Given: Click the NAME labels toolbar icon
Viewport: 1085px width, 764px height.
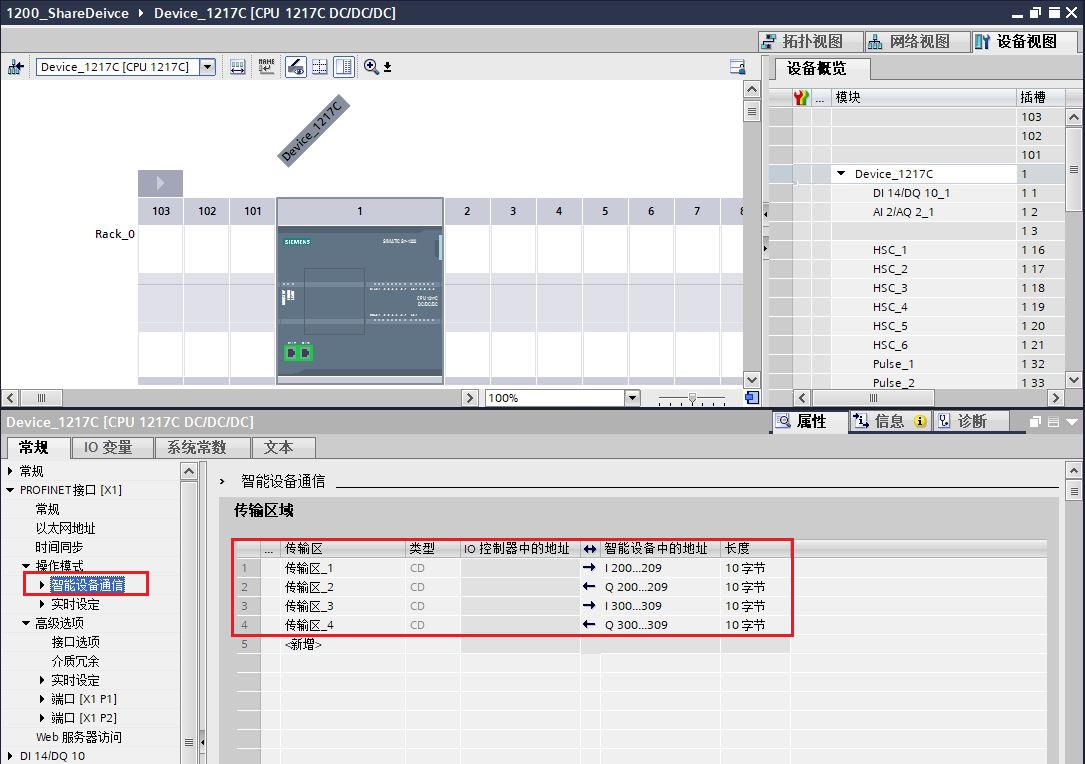Looking at the screenshot, I should [266, 66].
